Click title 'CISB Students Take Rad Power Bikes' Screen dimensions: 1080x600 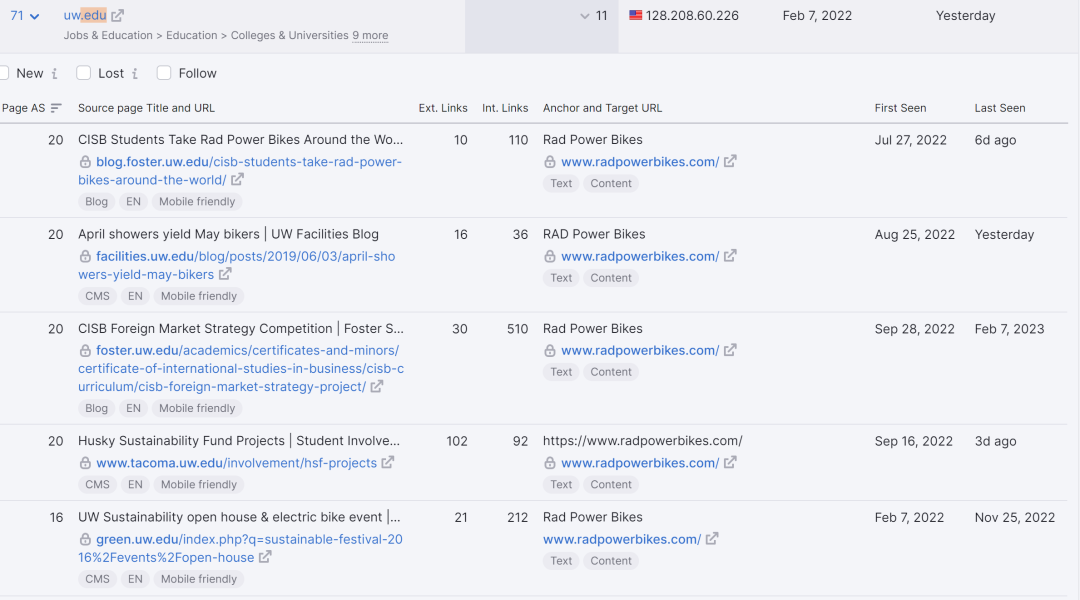[240, 140]
